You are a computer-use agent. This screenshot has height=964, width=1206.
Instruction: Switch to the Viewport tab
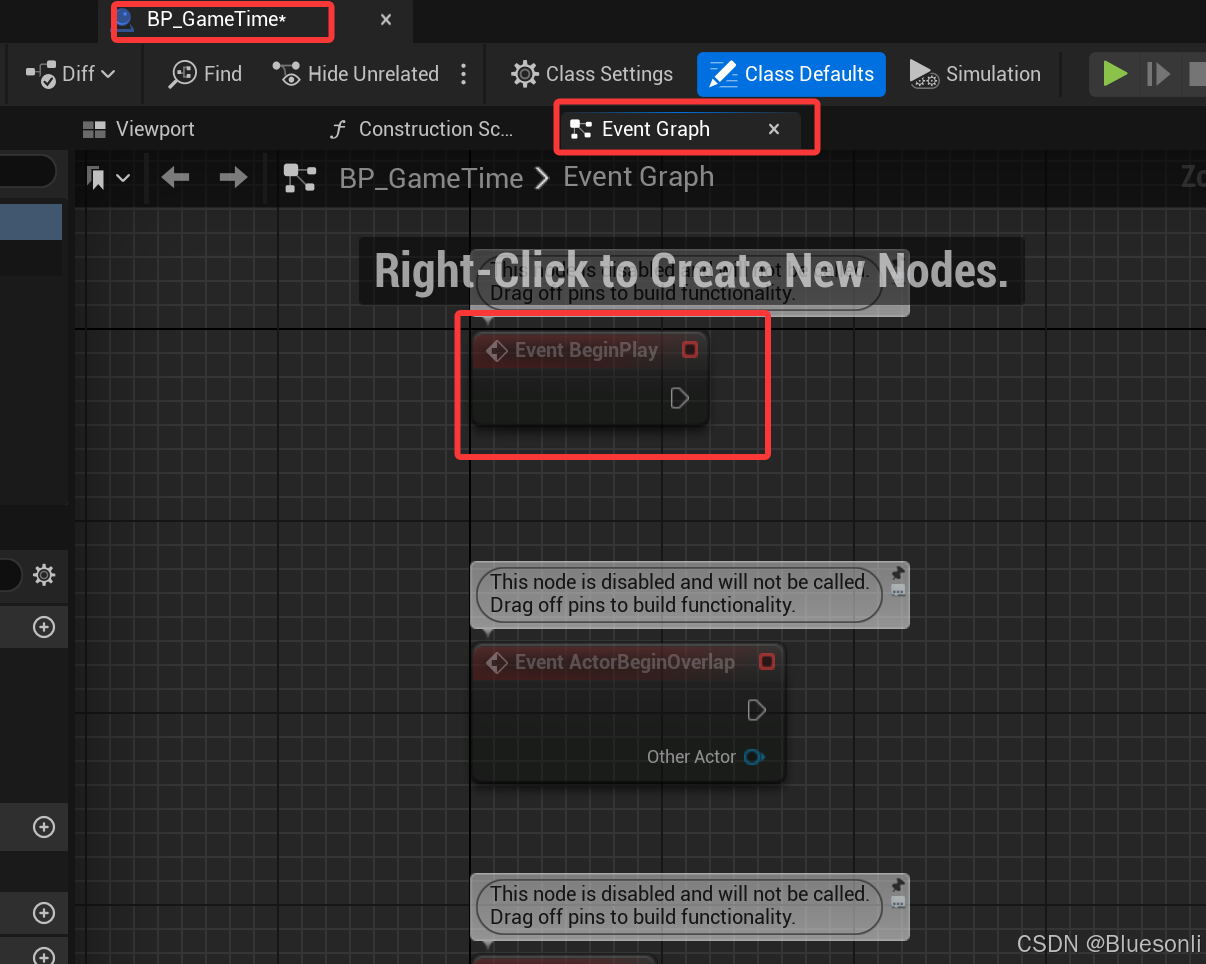(x=139, y=129)
